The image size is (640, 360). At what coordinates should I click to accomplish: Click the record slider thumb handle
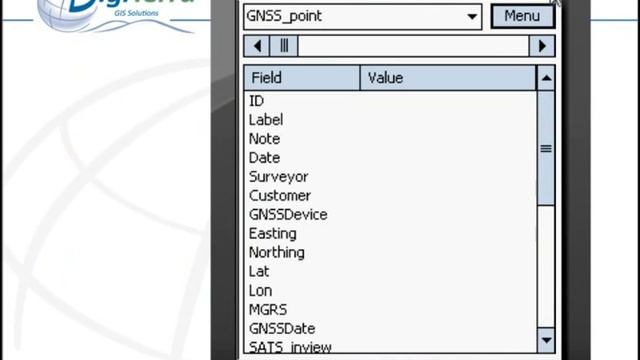pyautogui.click(x=284, y=46)
